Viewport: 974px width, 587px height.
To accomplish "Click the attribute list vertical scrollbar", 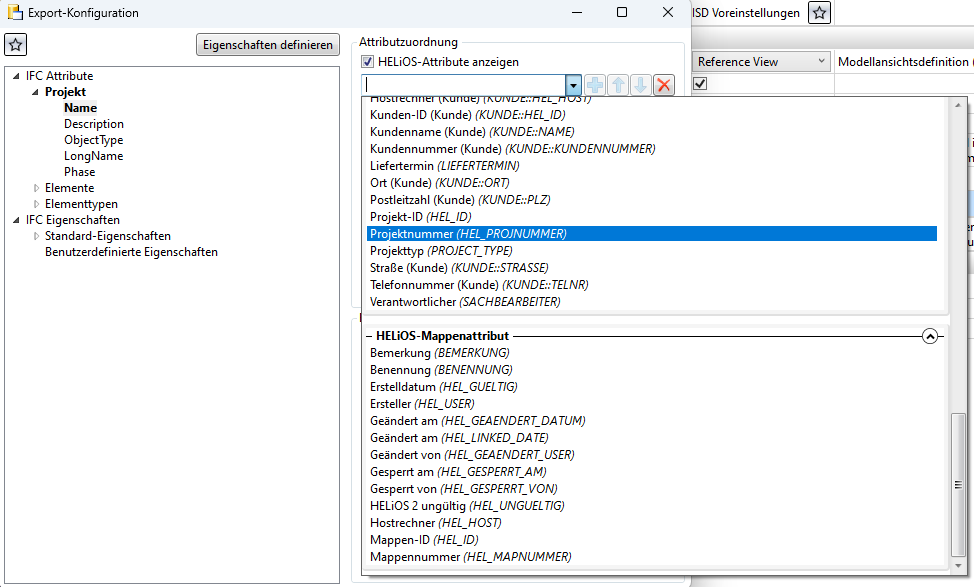I will (x=959, y=480).
